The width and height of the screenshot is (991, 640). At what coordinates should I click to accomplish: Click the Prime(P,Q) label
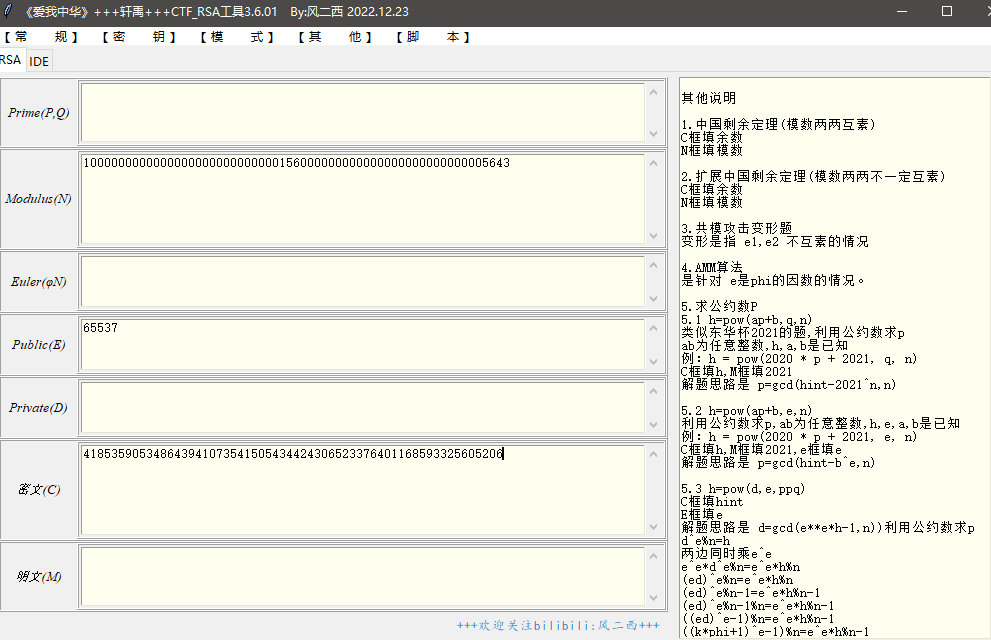pos(39,112)
